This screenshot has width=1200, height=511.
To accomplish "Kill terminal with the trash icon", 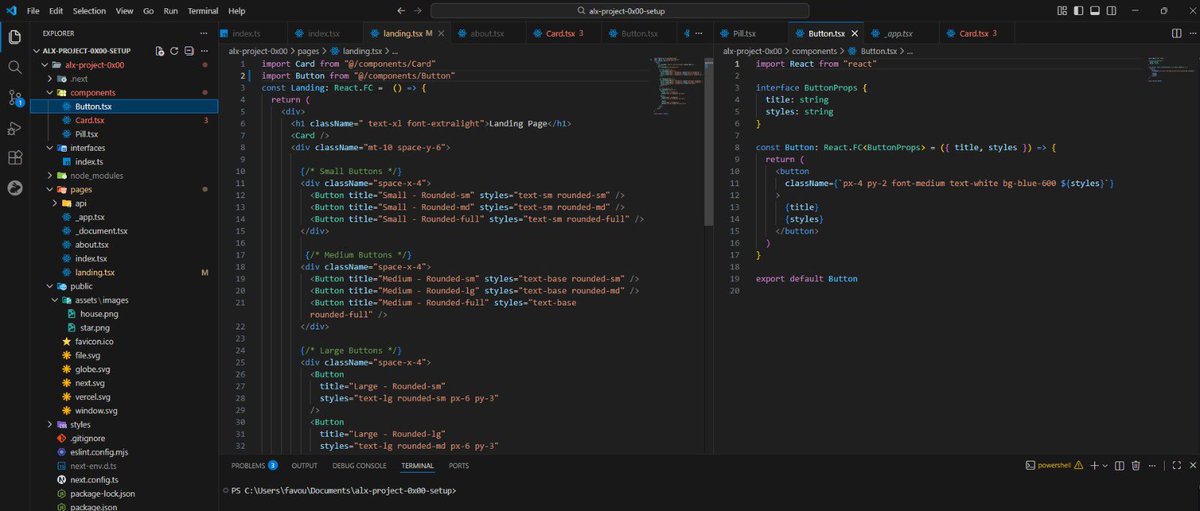I will pos(1136,465).
